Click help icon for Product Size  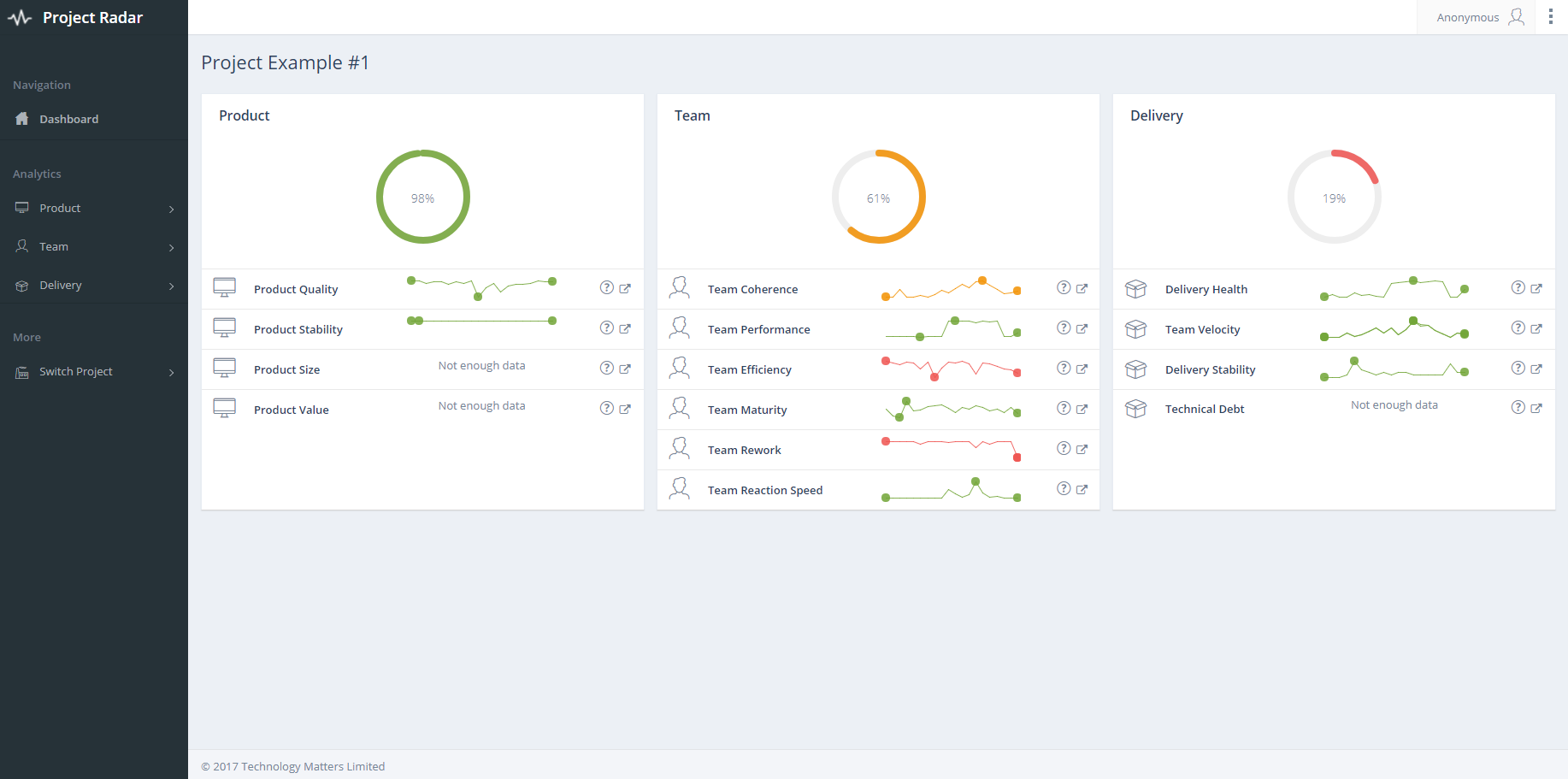(x=607, y=369)
